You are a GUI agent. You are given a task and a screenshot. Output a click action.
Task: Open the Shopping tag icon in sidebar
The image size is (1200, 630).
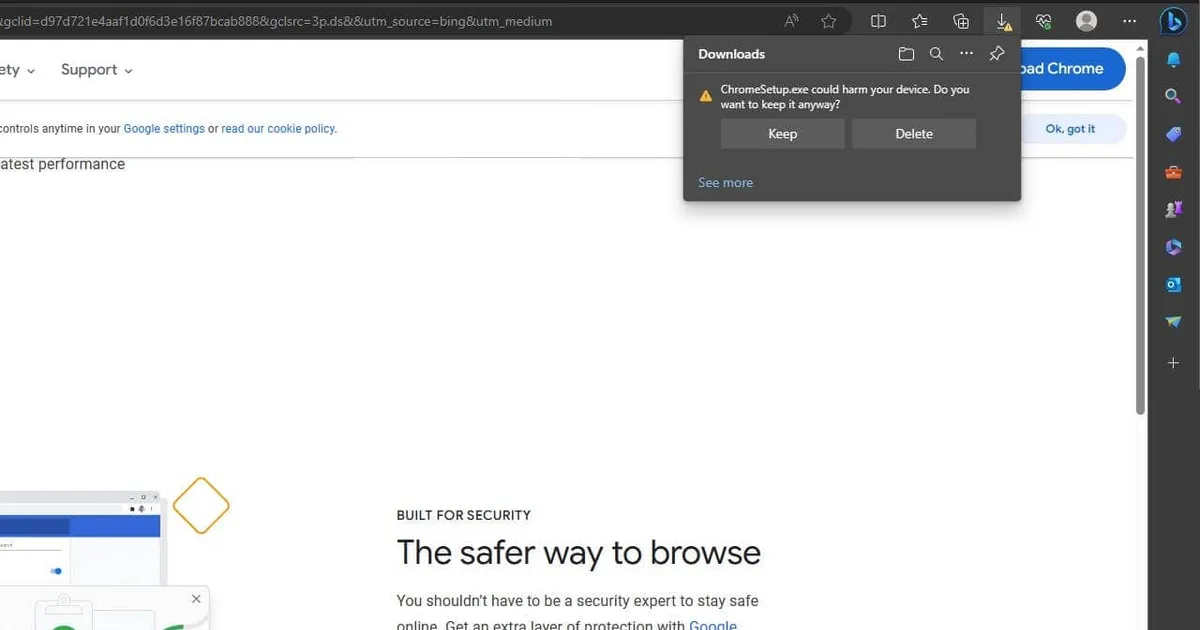[1173, 134]
